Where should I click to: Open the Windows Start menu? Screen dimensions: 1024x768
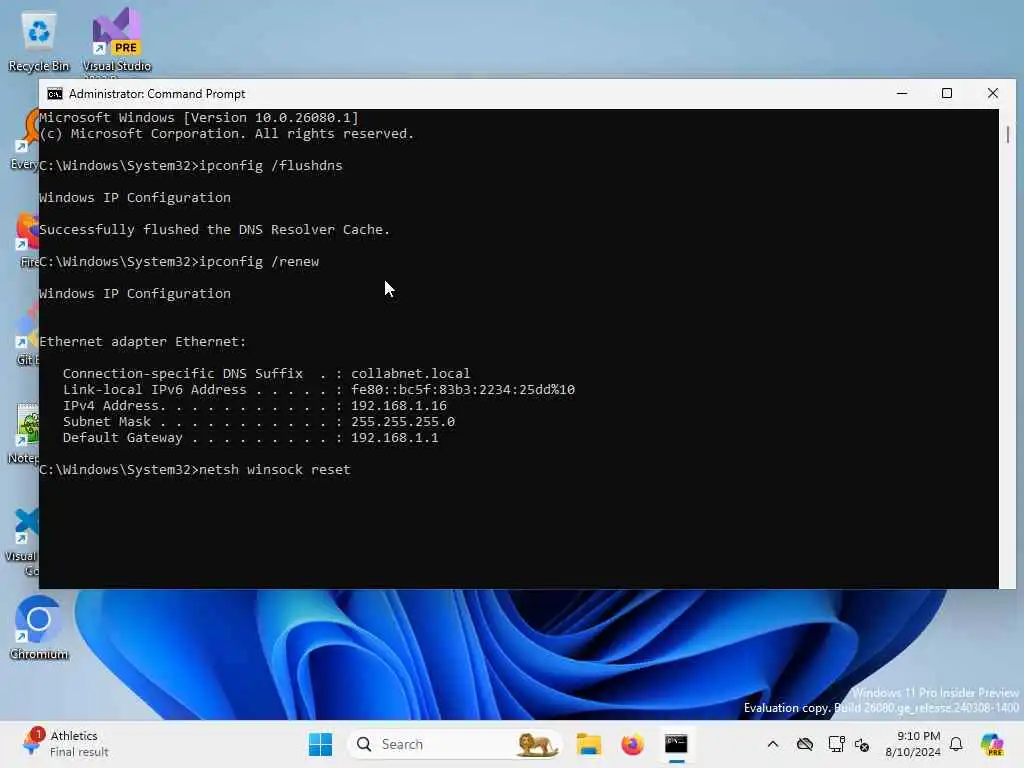pos(320,744)
